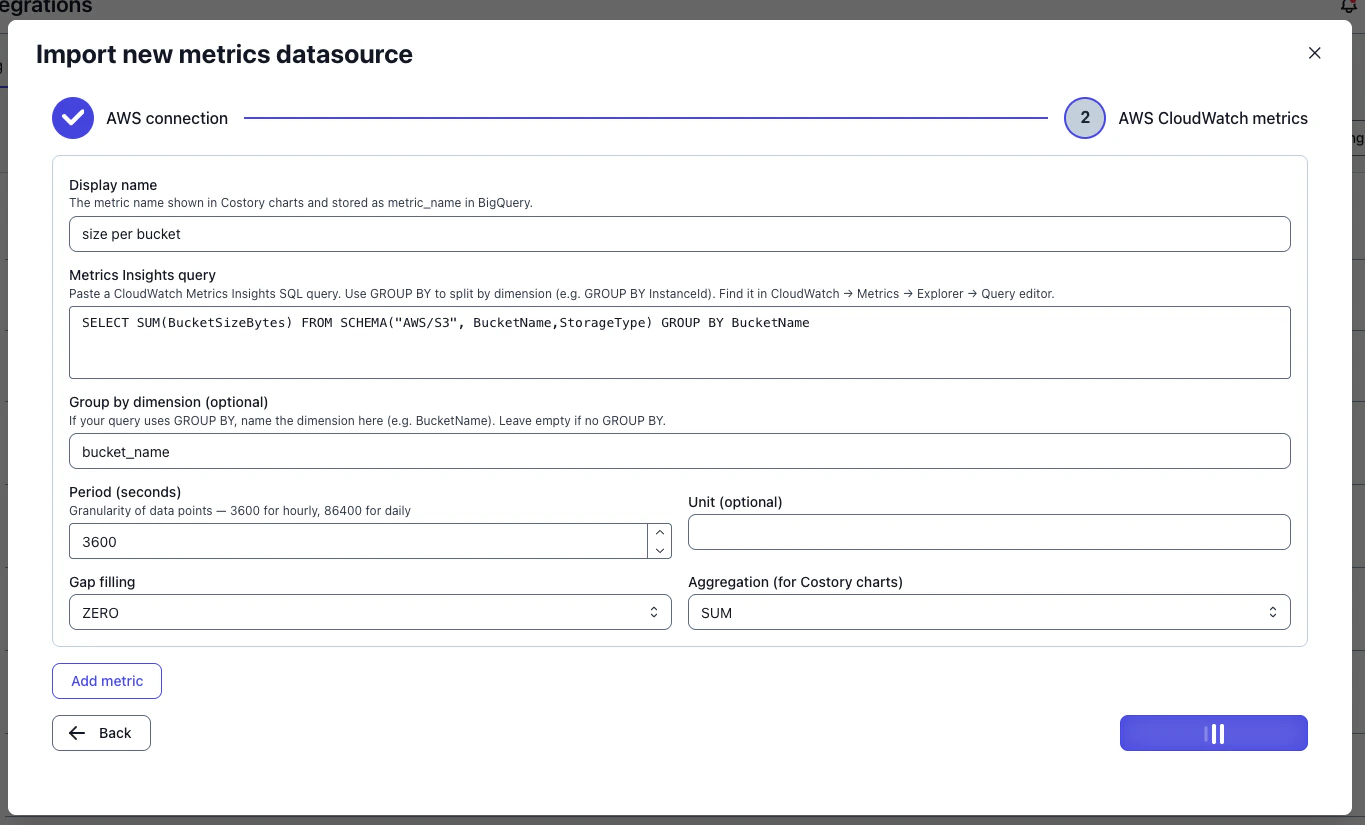Click the notification bell icon behind dialog
This screenshot has height=825, width=1365.
tap(1348, 6)
